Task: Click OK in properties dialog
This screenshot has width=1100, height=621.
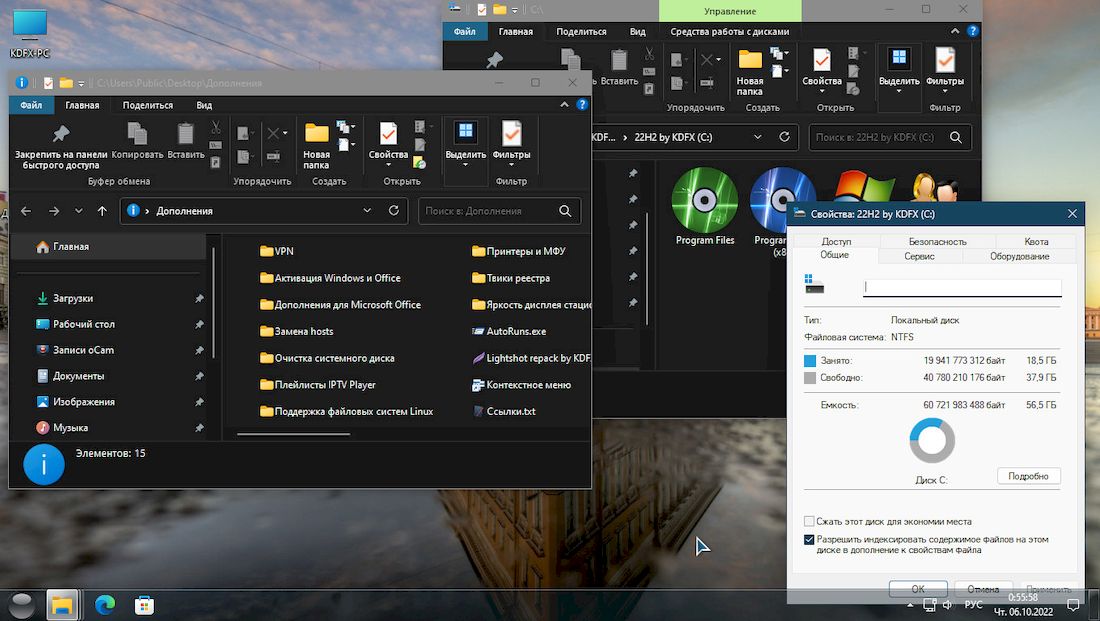Action: coord(918,589)
